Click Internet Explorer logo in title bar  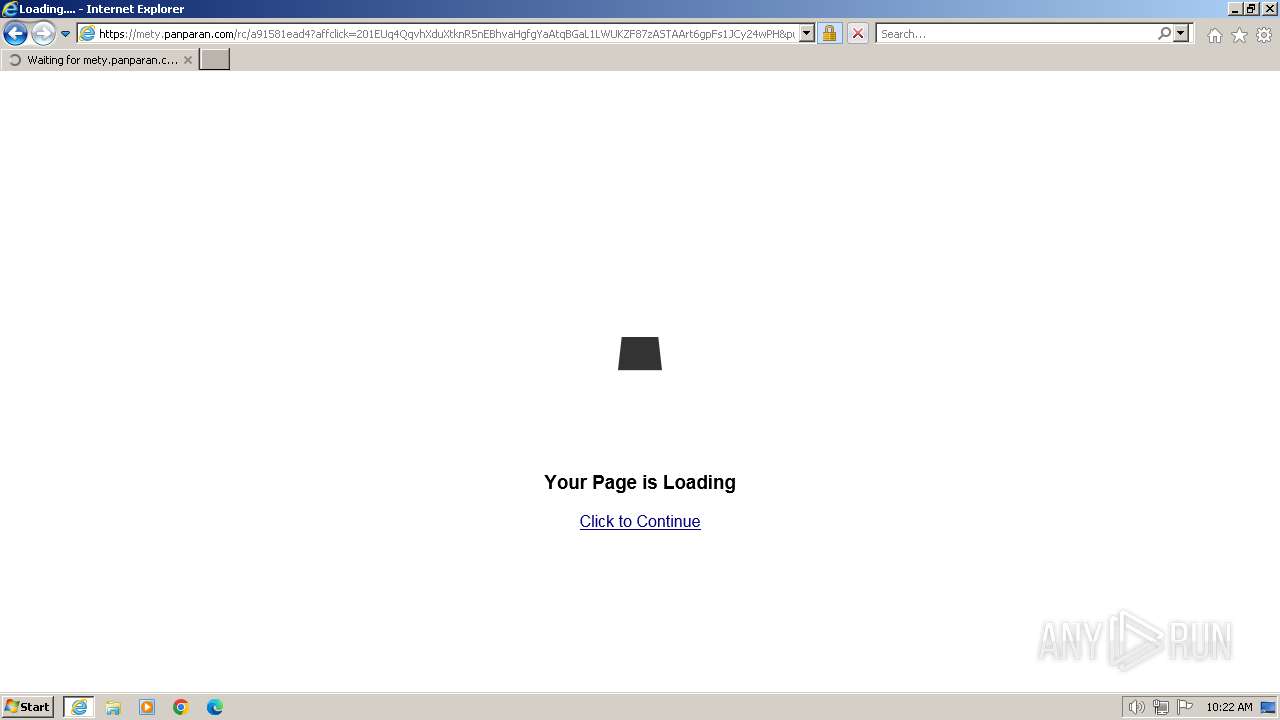coord(10,9)
